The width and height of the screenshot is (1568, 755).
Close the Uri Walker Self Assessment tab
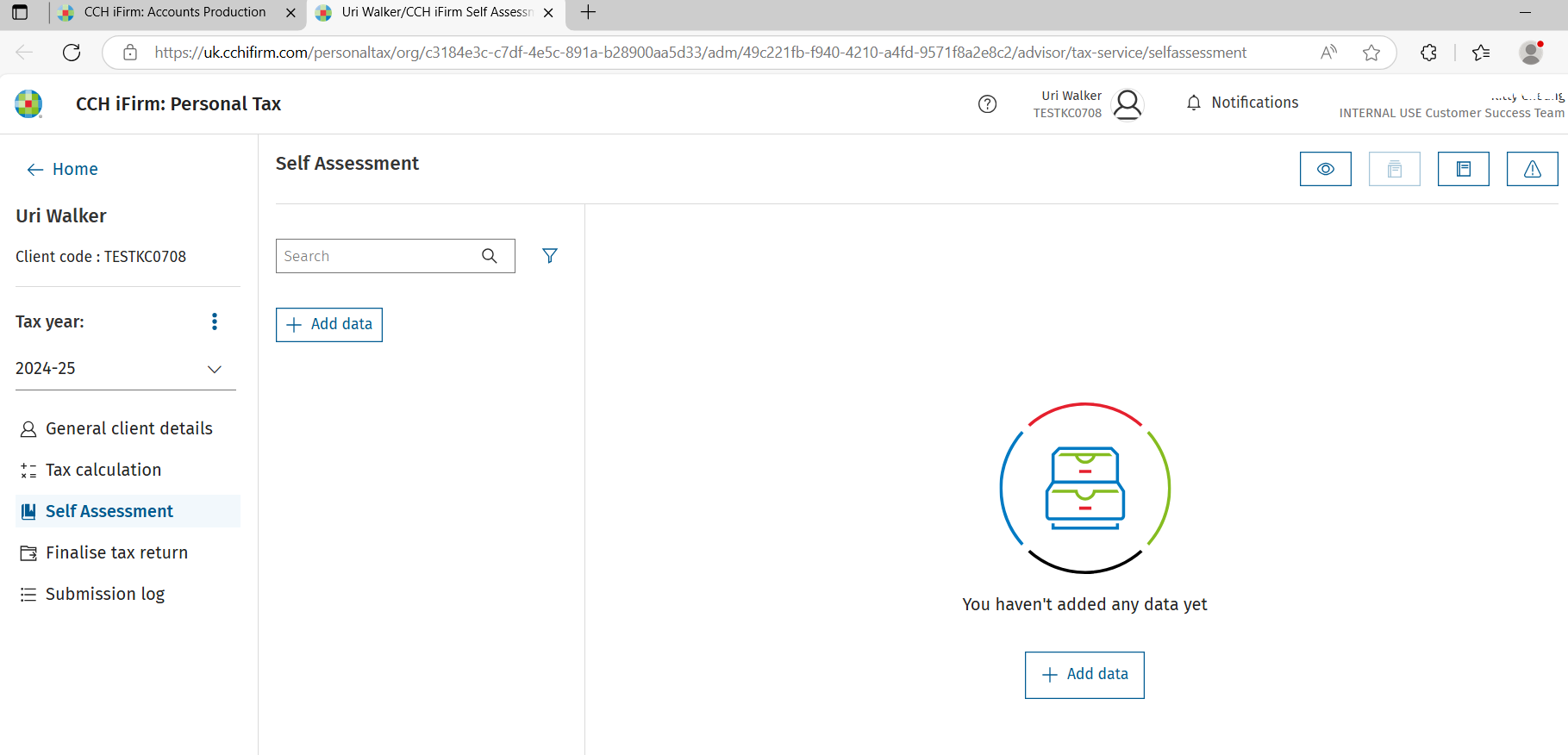click(x=548, y=13)
